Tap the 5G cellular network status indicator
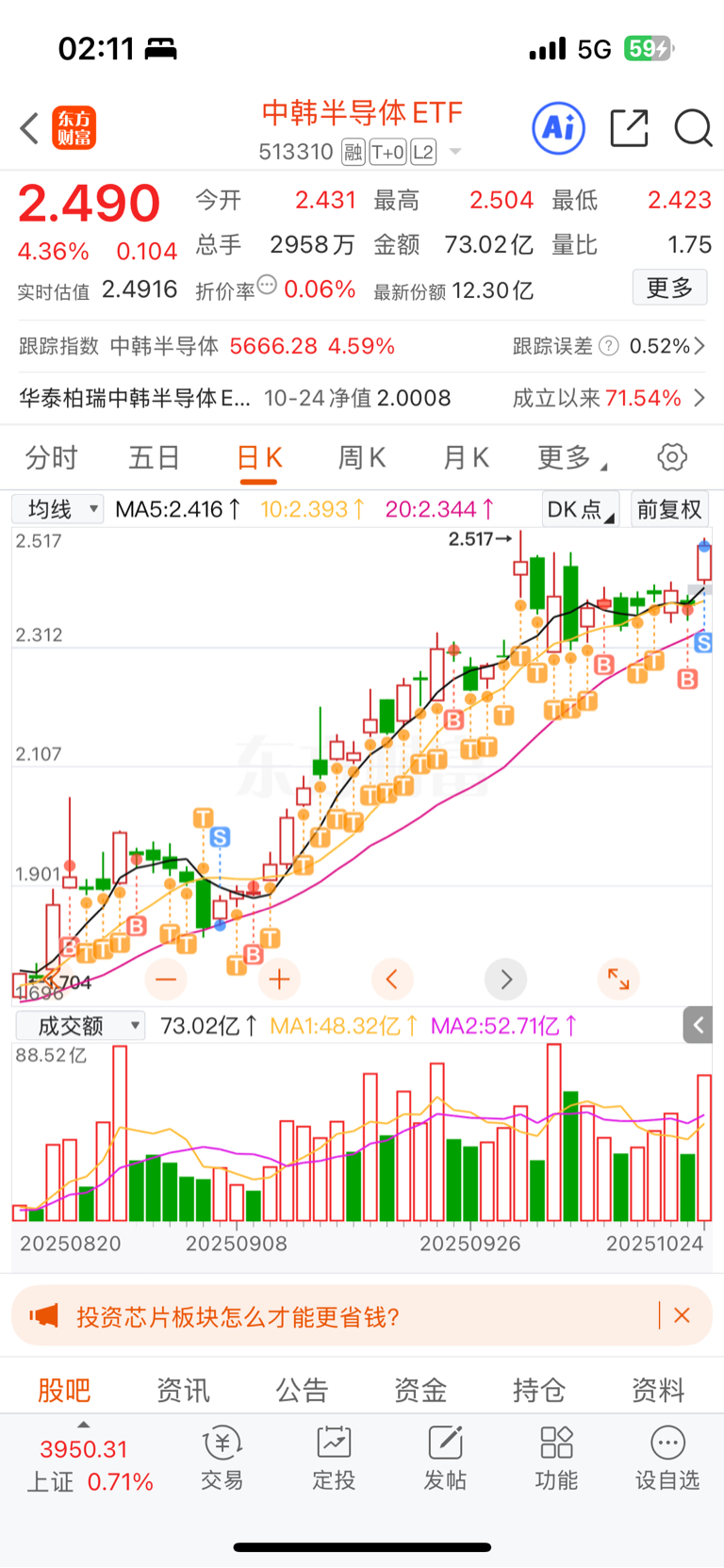Viewport: 724px width, 1568px height. point(594,49)
